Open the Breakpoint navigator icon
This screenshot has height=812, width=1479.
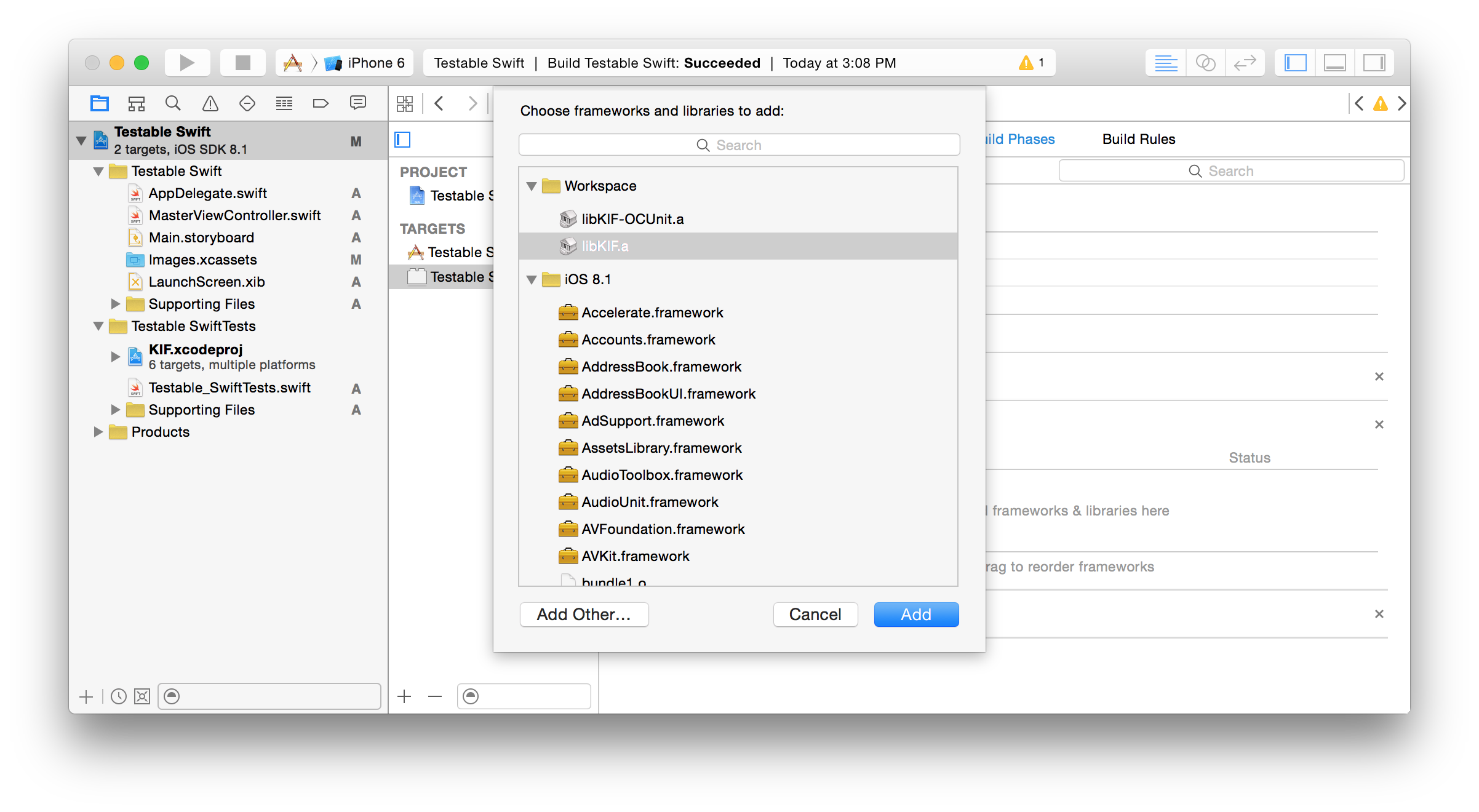pos(321,103)
